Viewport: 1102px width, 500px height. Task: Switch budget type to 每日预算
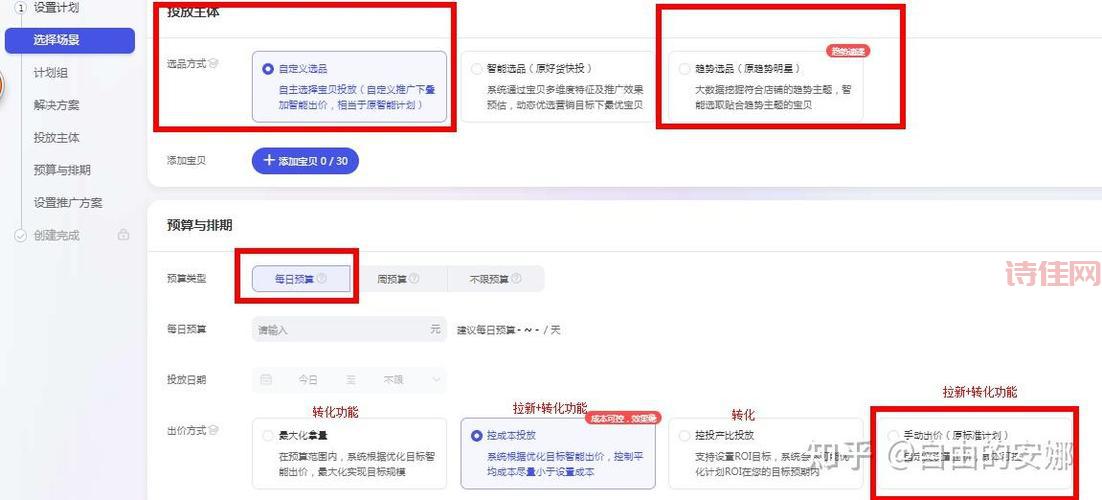[x=301, y=278]
